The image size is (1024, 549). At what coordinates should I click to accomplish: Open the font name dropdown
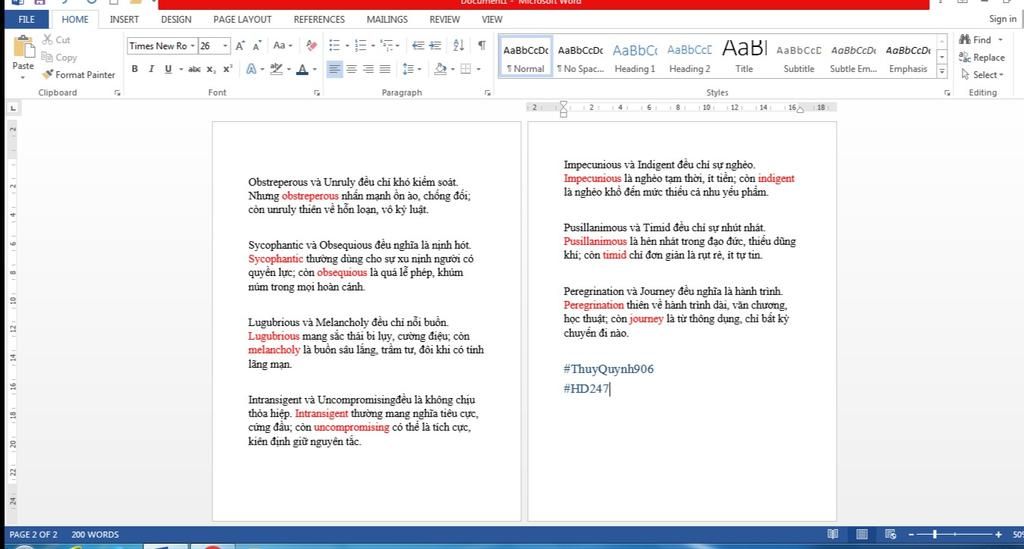pos(190,46)
